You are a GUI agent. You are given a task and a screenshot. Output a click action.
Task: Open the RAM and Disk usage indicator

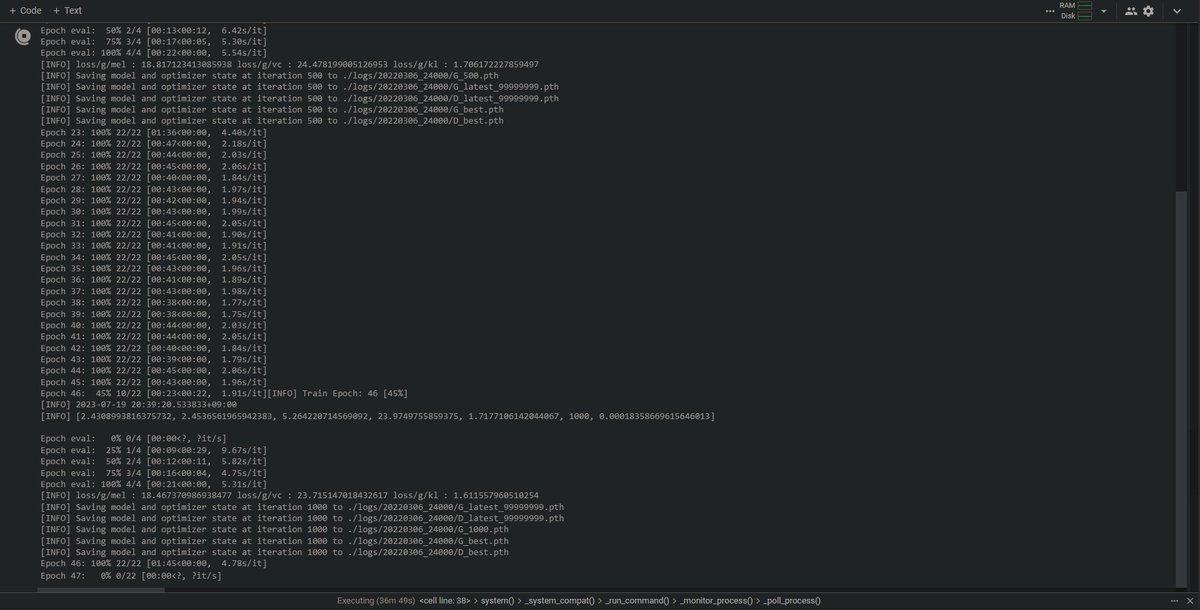pyautogui.click(x=1076, y=10)
